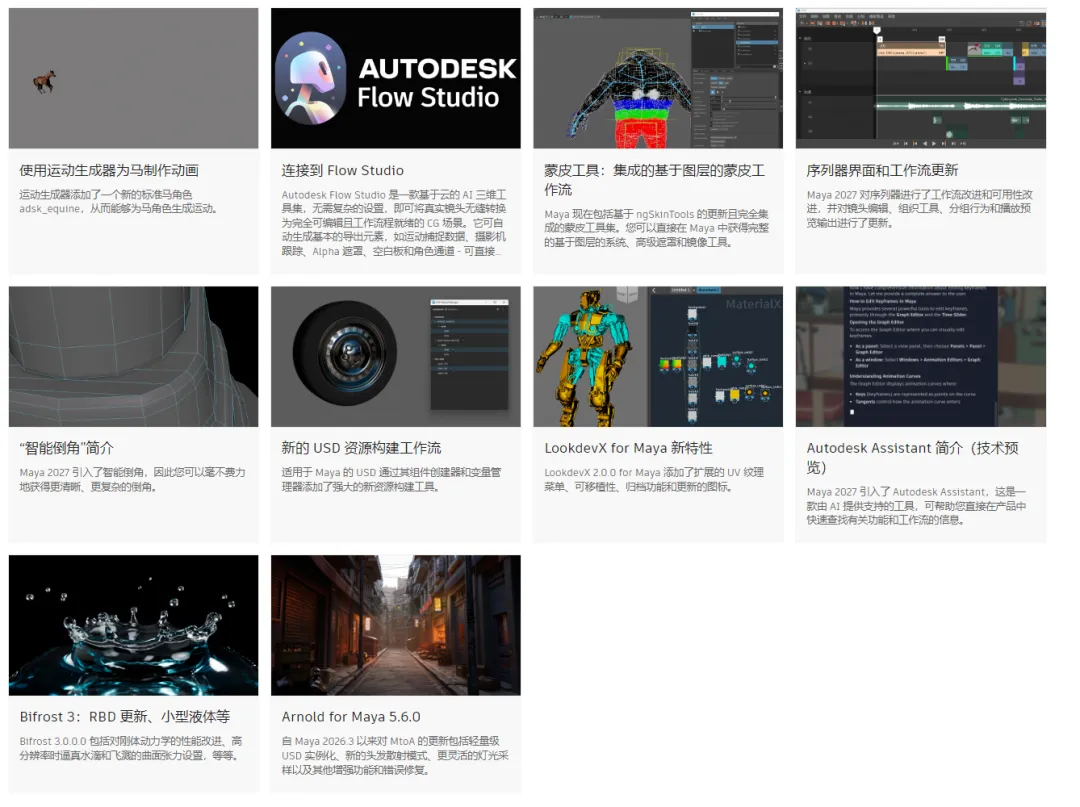Open the Autodesk Assistant chat thumbnail
1080x807 pixels.
pos(921,357)
